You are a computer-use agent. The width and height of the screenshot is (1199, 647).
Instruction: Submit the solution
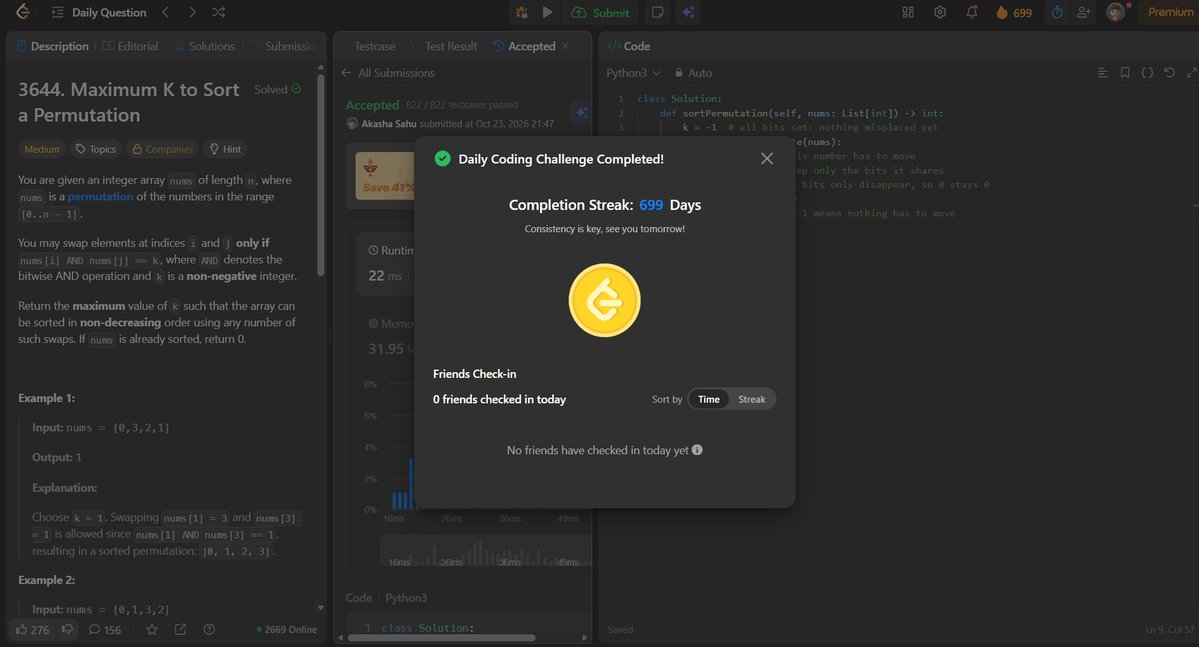600,12
